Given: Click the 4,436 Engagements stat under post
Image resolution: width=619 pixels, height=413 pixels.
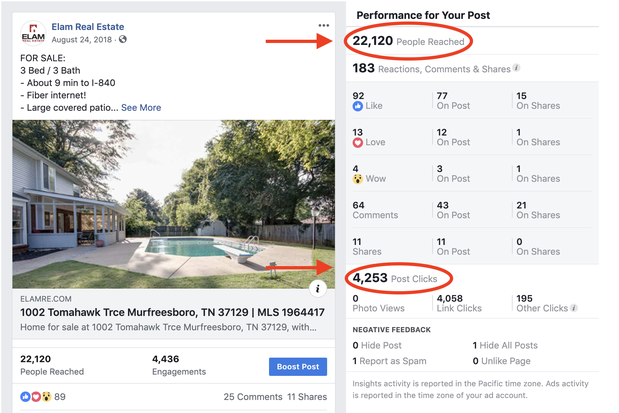Looking at the screenshot, I should pos(182,364).
